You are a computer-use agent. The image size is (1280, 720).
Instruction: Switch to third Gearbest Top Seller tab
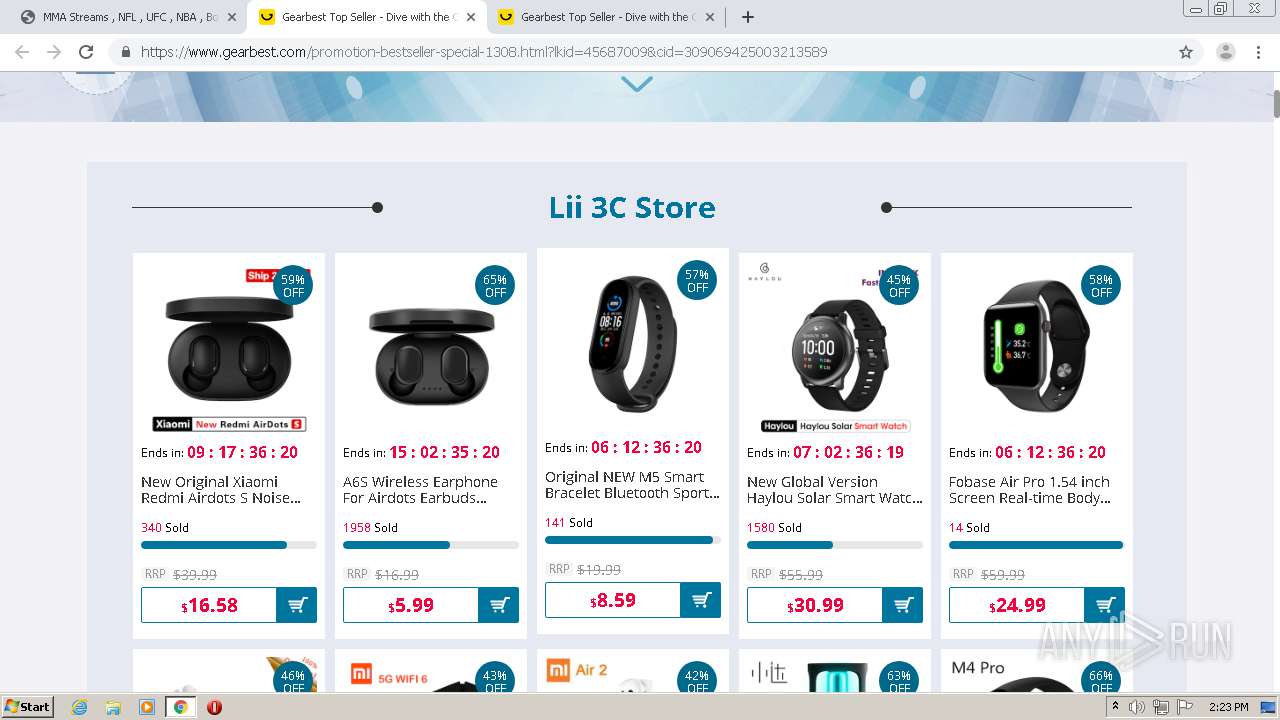(x=605, y=17)
